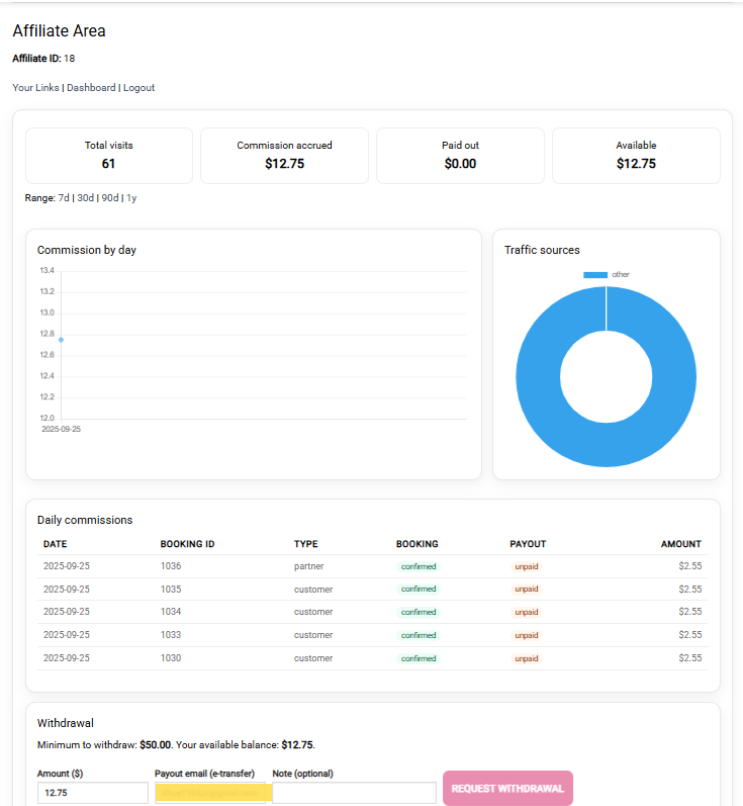Switch range to 90d
Screen dimensions: 743x806
[x=110, y=198]
